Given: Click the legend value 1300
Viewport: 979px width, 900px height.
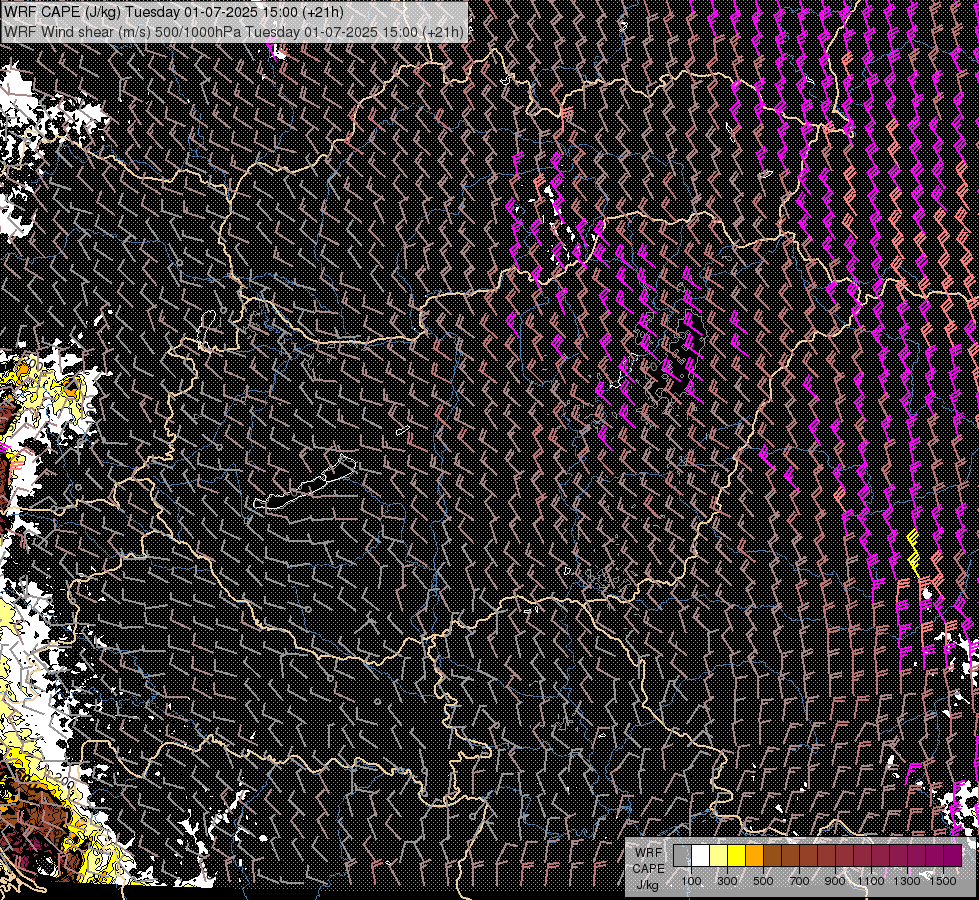Looking at the screenshot, I should tap(907, 881).
